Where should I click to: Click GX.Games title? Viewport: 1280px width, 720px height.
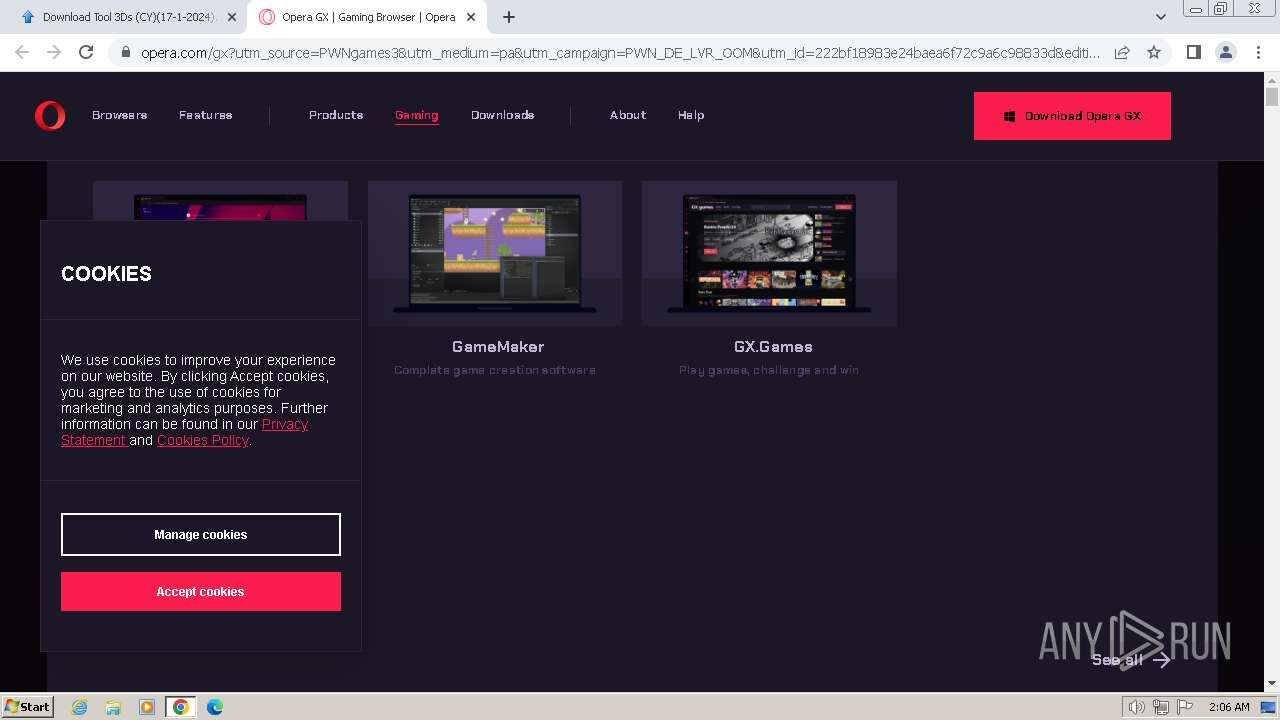pyautogui.click(x=773, y=347)
